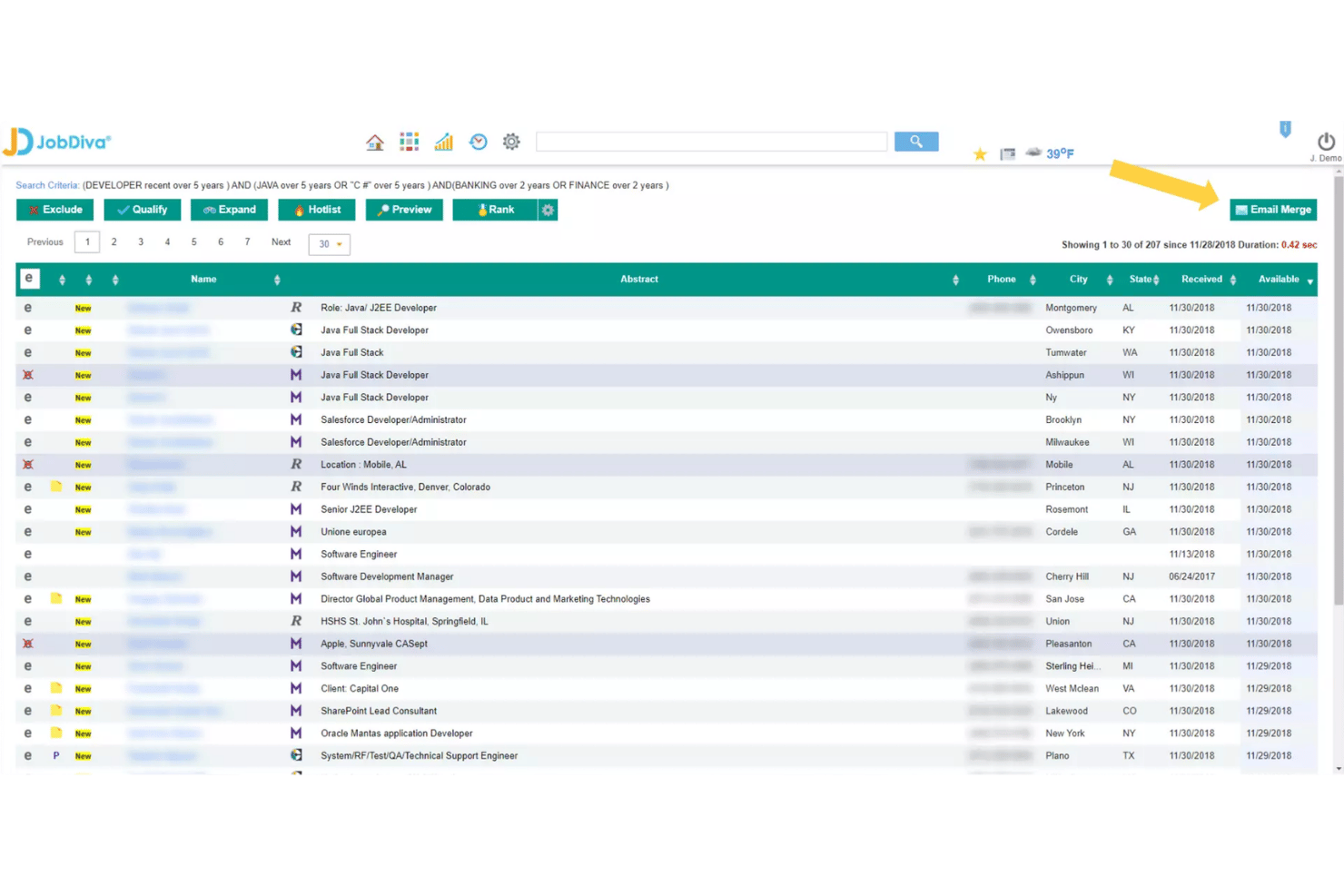Image resolution: width=1344 pixels, height=896 pixels.
Task: Sort by Phone column arrows
Action: [x=1033, y=280]
